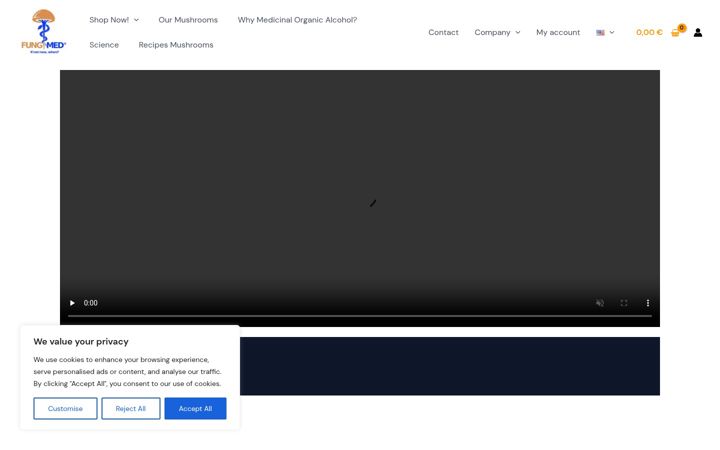Image resolution: width=720 pixels, height=450 pixels.
Task: Click the Reject All cookies button
Action: pyautogui.click(x=131, y=408)
